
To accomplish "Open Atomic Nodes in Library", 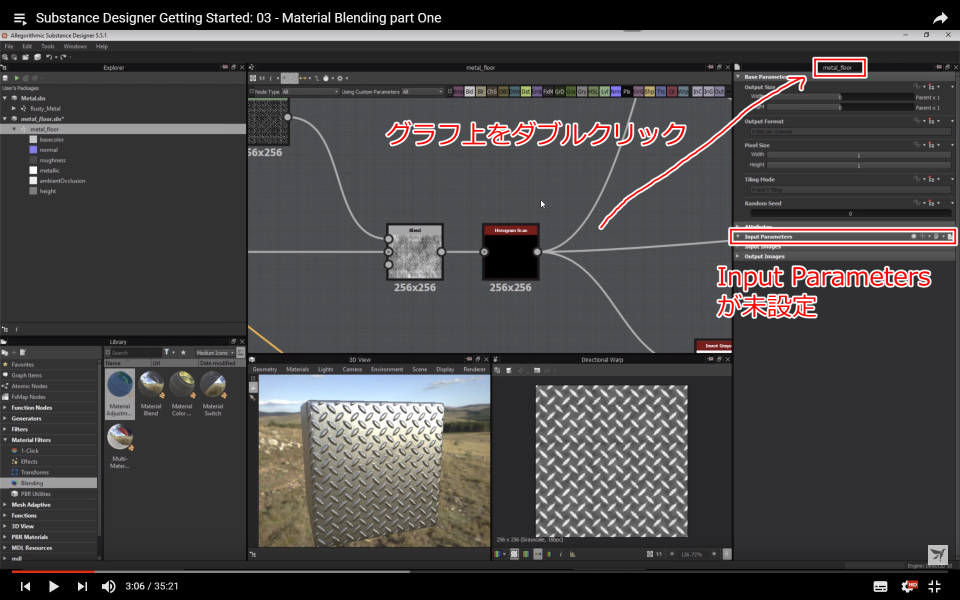I will tap(29, 386).
